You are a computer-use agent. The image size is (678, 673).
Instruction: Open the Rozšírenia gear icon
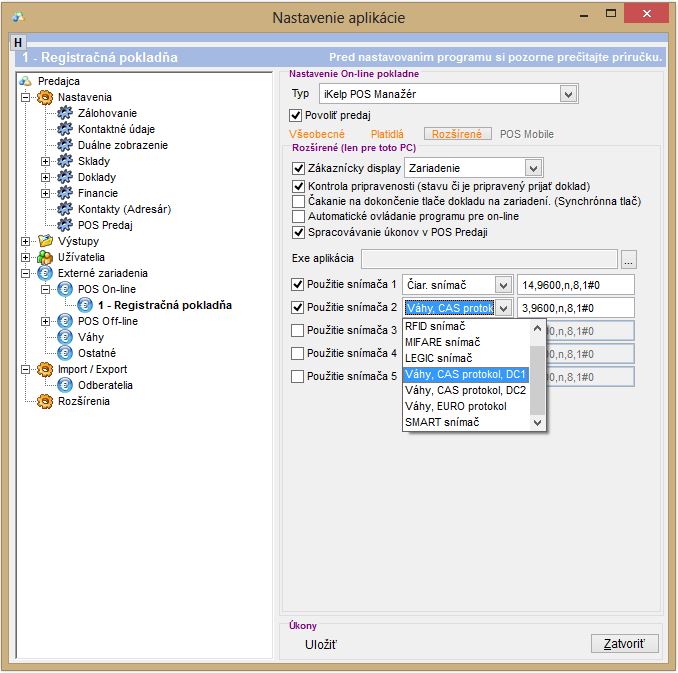tap(45, 401)
